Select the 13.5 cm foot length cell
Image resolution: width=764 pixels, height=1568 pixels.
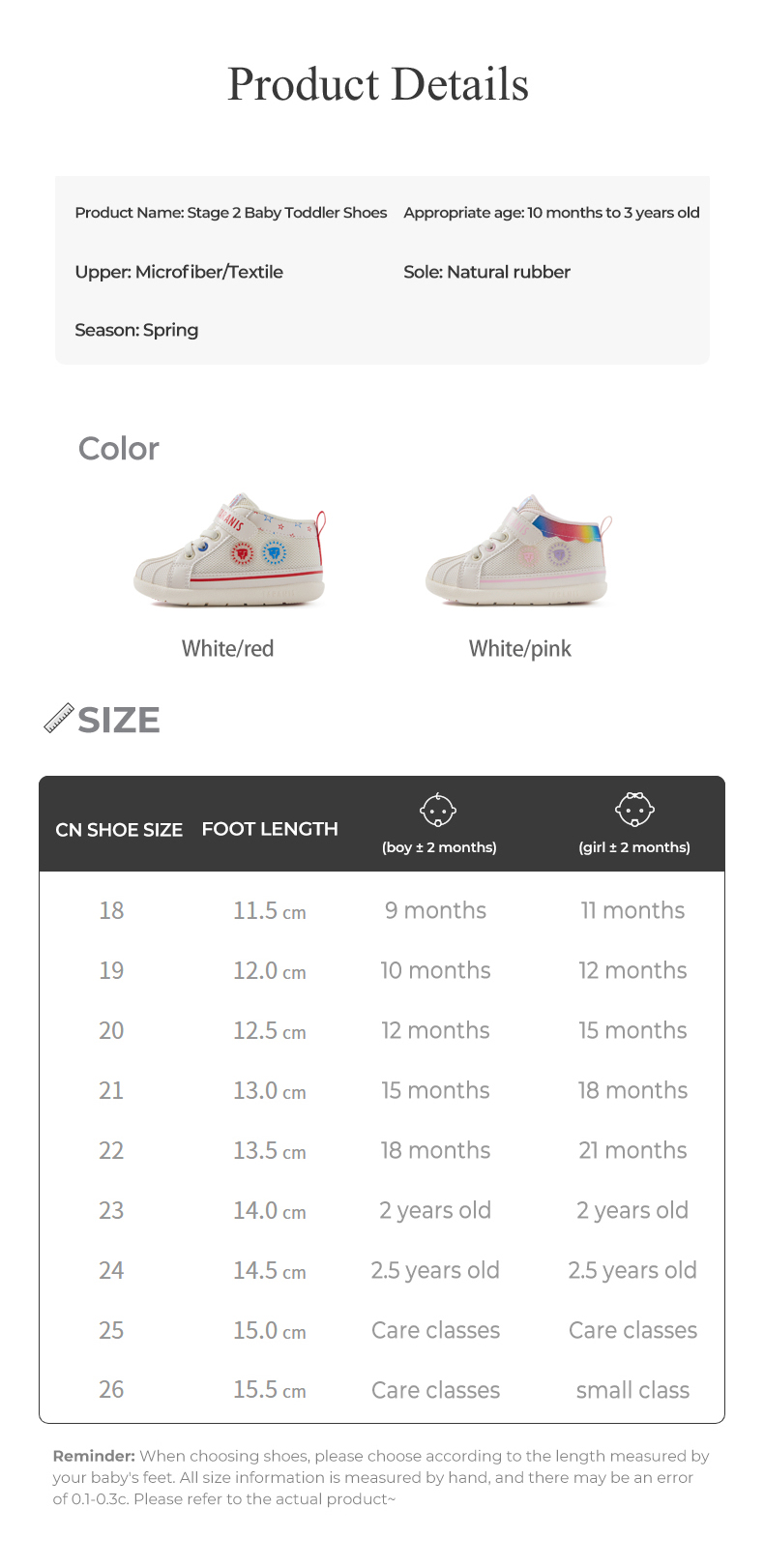(269, 1150)
